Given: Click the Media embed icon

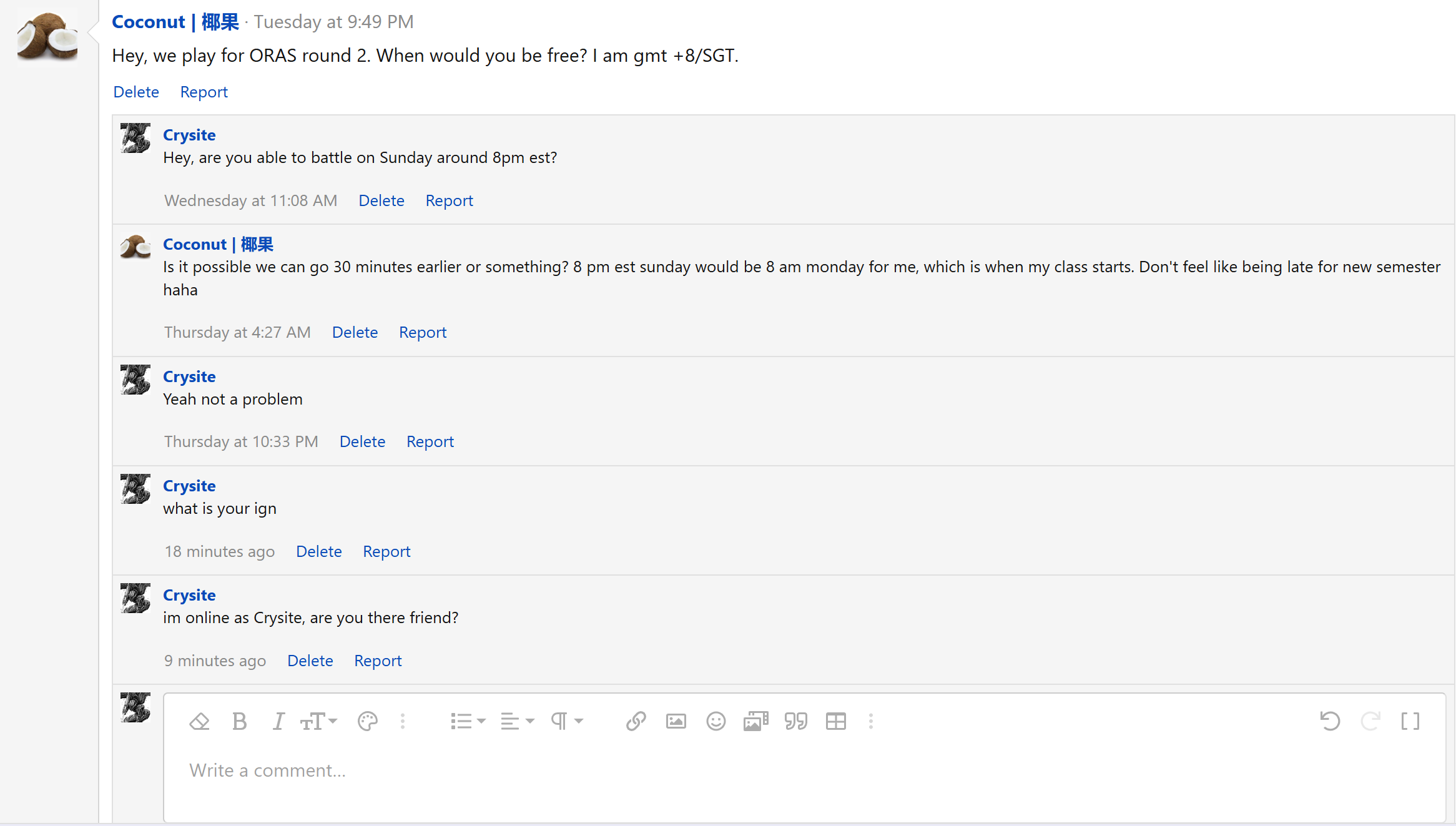Looking at the screenshot, I should (x=755, y=722).
